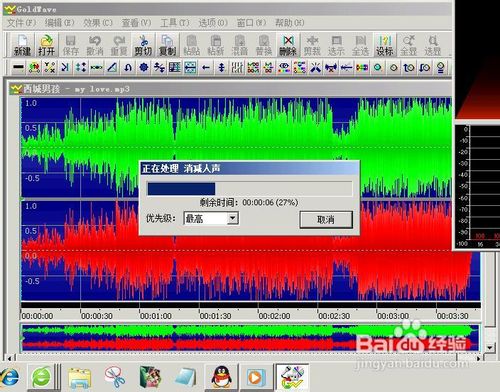The image size is (500, 392).
Task: Click the 设标 (Set marker) icon
Action: [384, 45]
